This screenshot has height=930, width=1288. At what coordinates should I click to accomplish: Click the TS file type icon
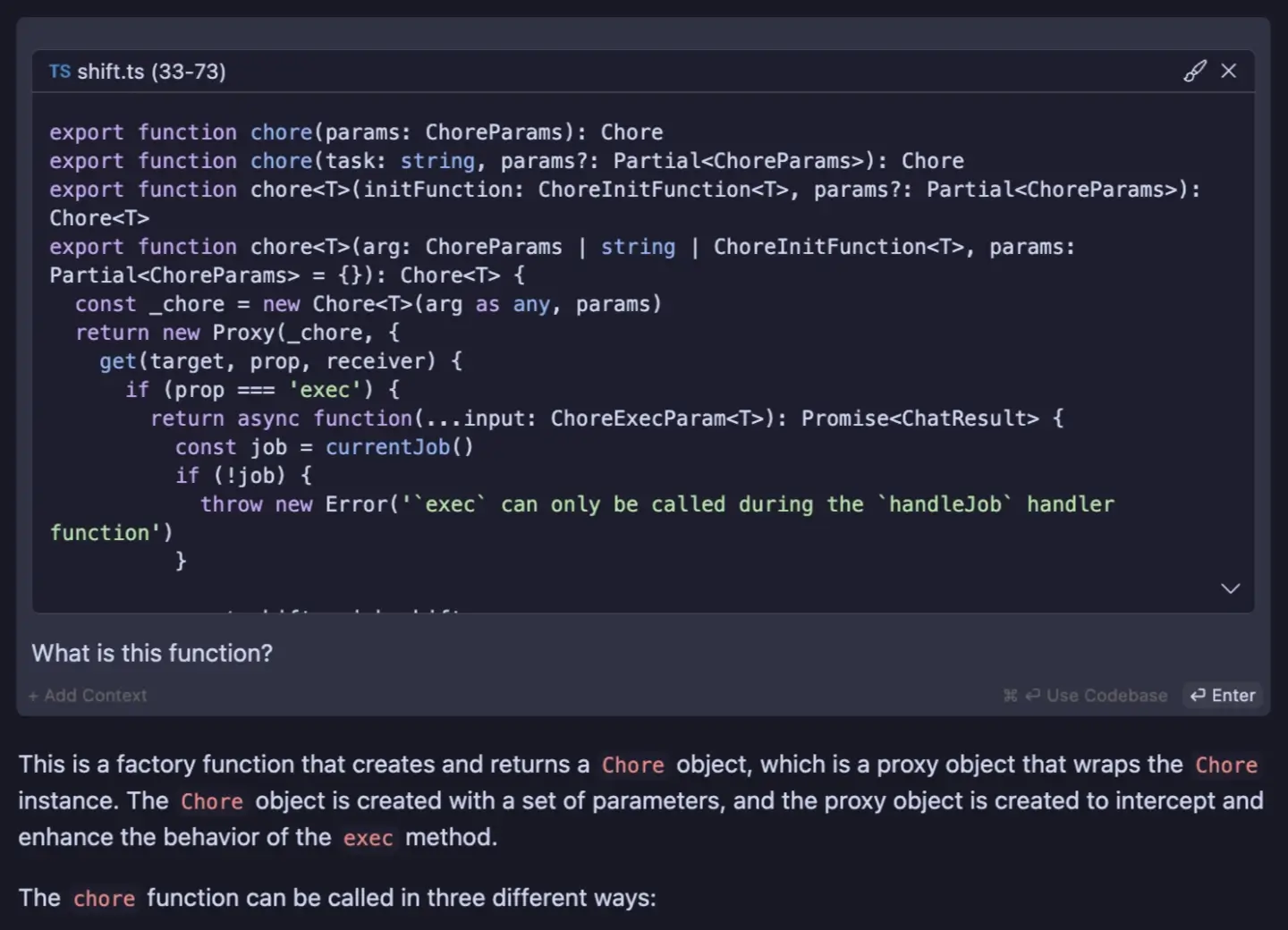click(60, 72)
